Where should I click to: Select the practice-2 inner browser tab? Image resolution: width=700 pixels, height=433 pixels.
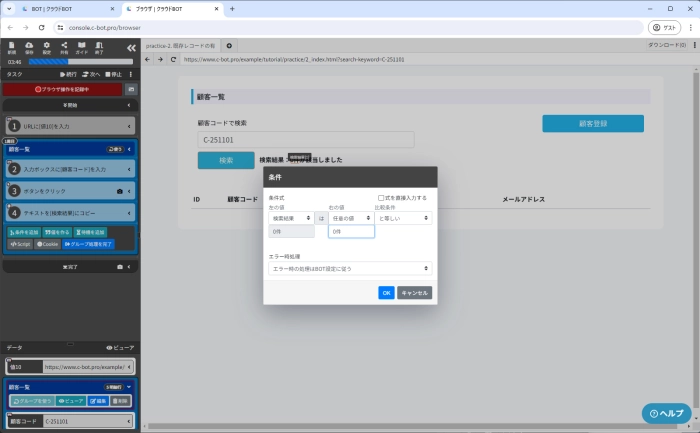click(x=180, y=46)
